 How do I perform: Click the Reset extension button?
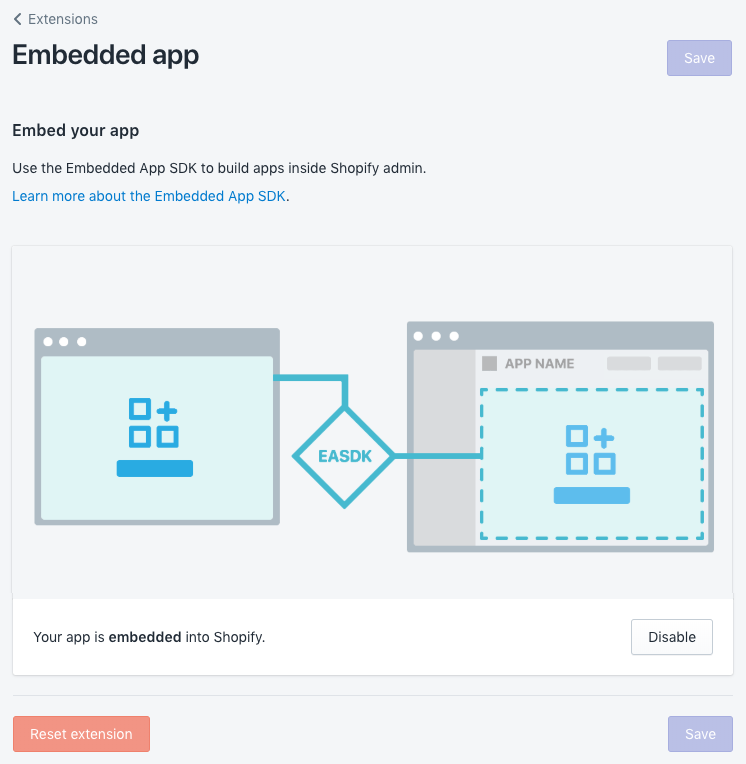[x=81, y=734]
